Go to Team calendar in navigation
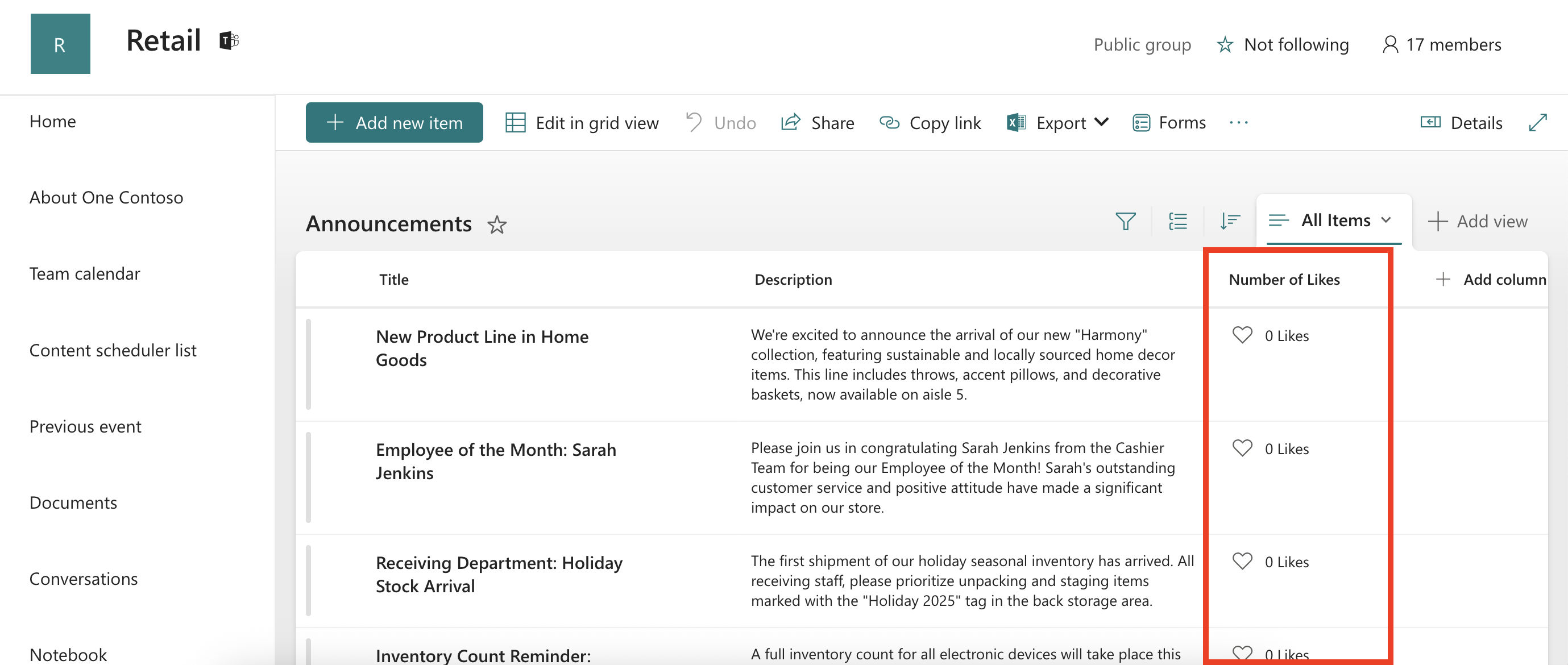The height and width of the screenshot is (665, 1568). coord(85,274)
